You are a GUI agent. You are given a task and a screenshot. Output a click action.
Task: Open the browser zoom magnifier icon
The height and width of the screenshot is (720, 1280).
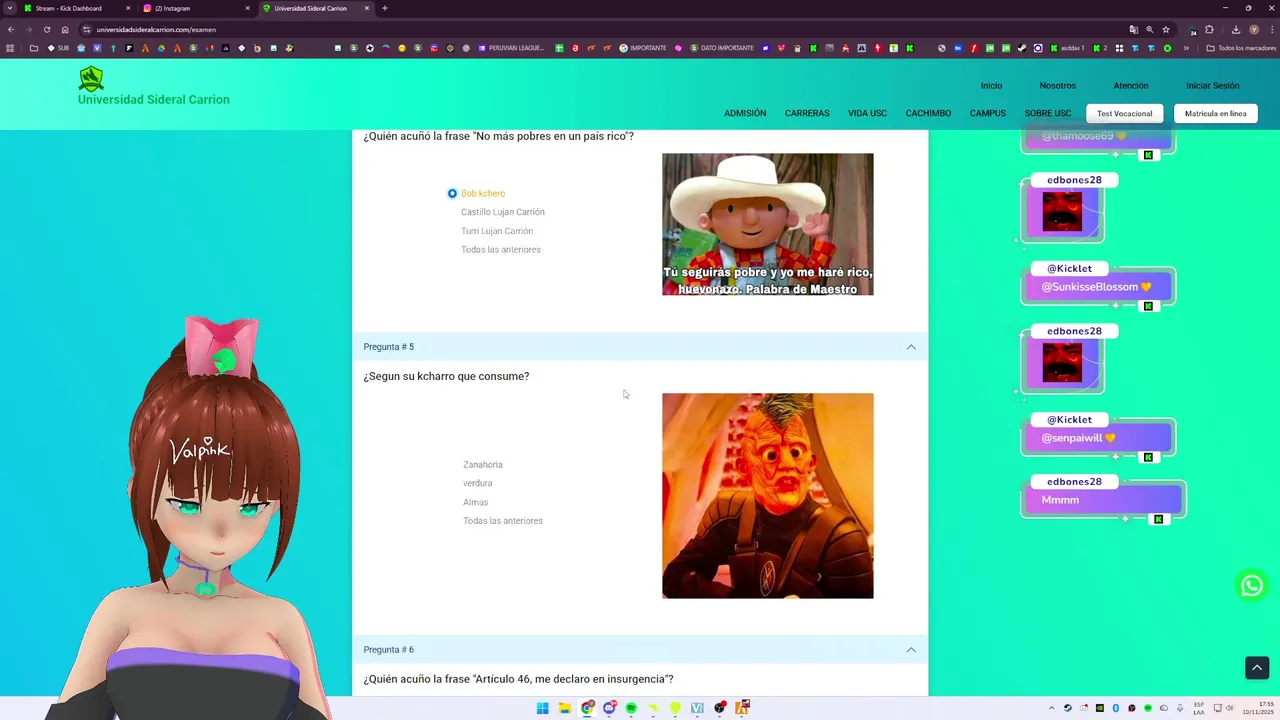[1149, 30]
